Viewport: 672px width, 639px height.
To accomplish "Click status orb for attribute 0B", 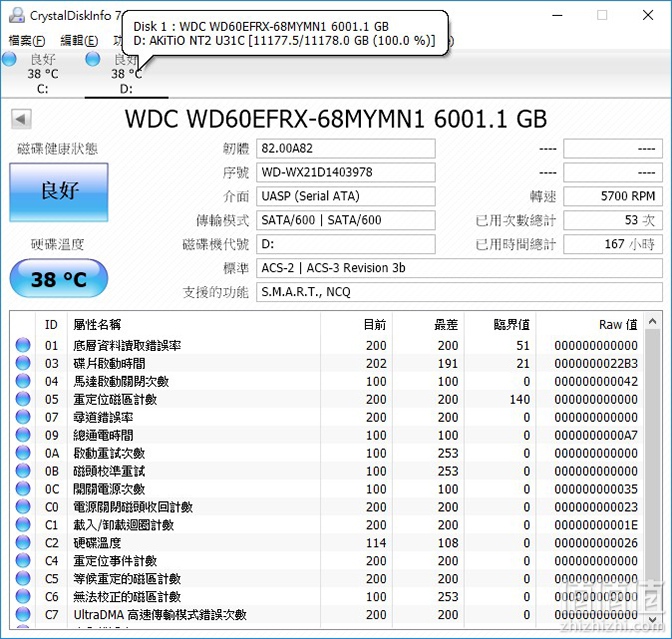I will 23,471.
